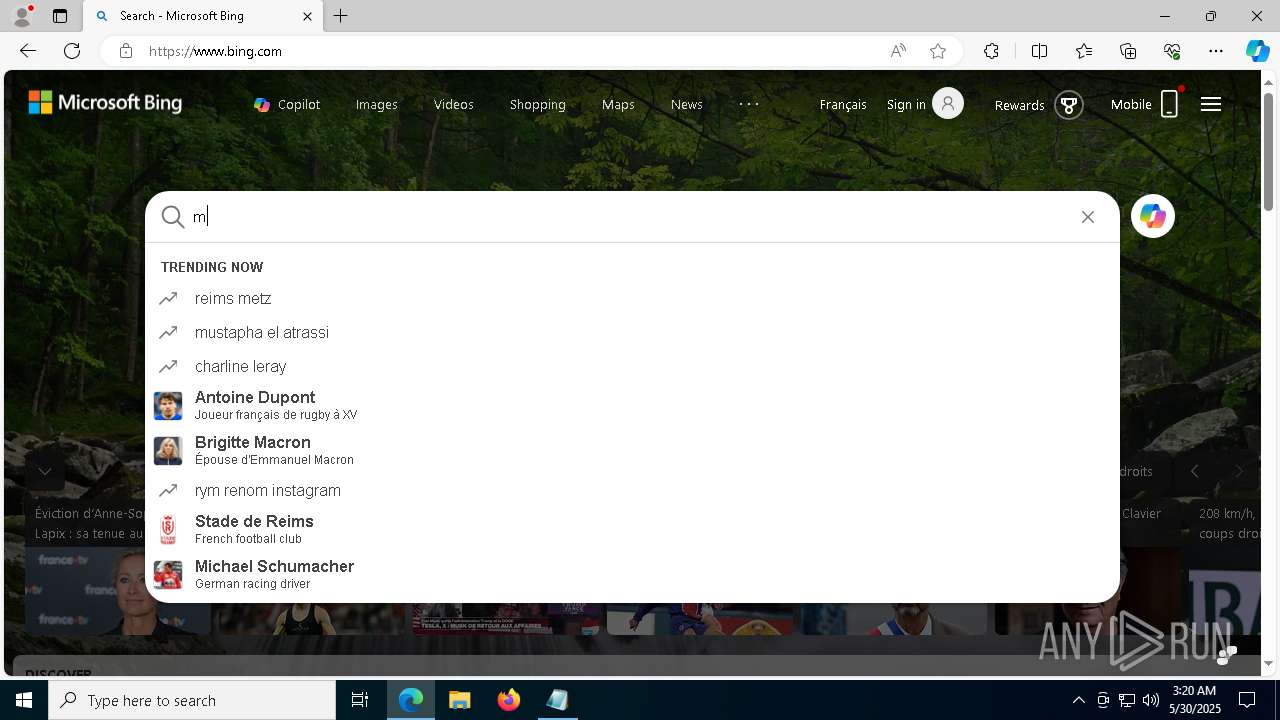The image size is (1280, 720).
Task: Show next news cards arrow
Action: [x=1239, y=471]
